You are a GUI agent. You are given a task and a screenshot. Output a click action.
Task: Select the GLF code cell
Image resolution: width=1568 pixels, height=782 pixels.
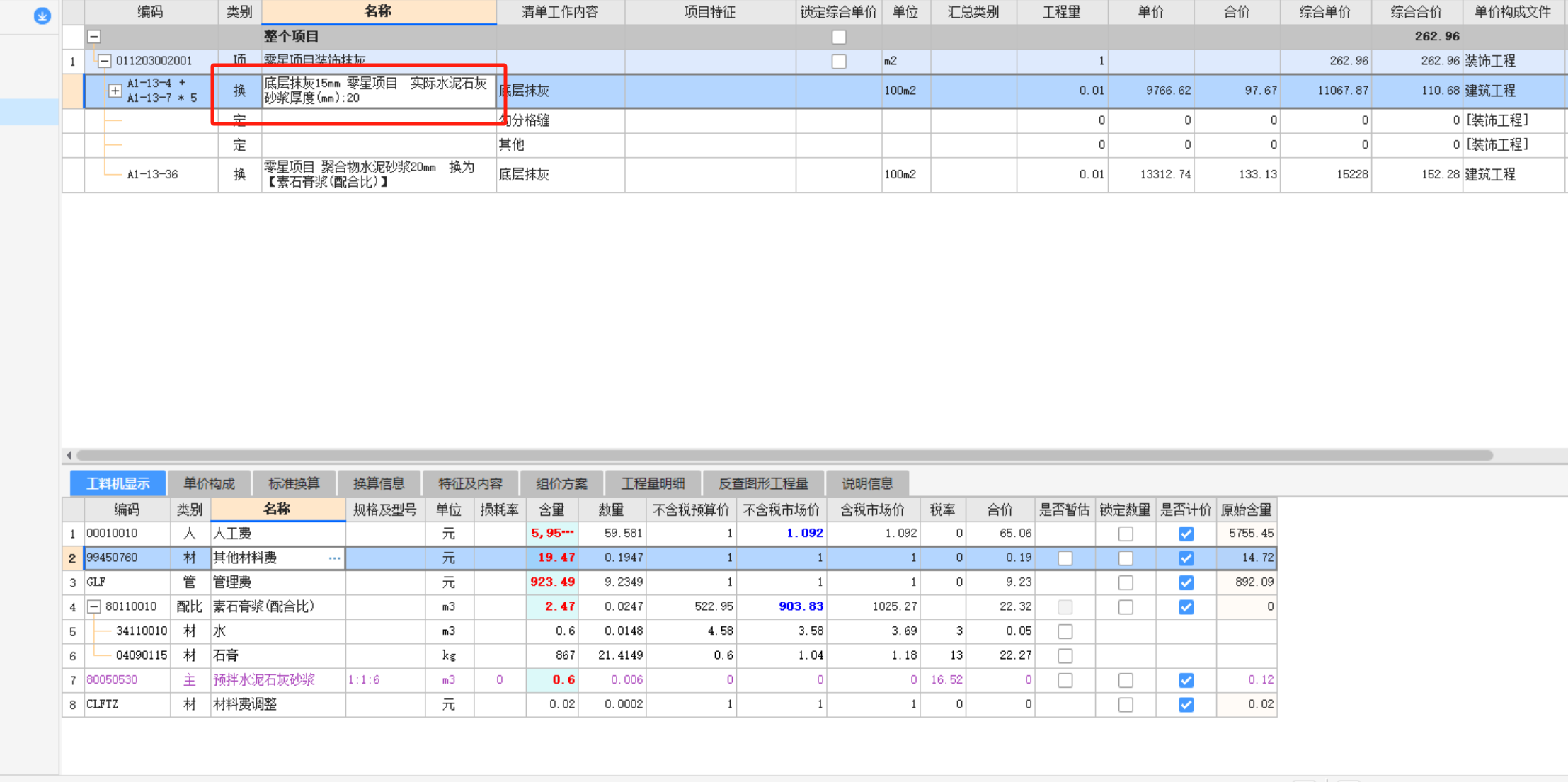127,582
